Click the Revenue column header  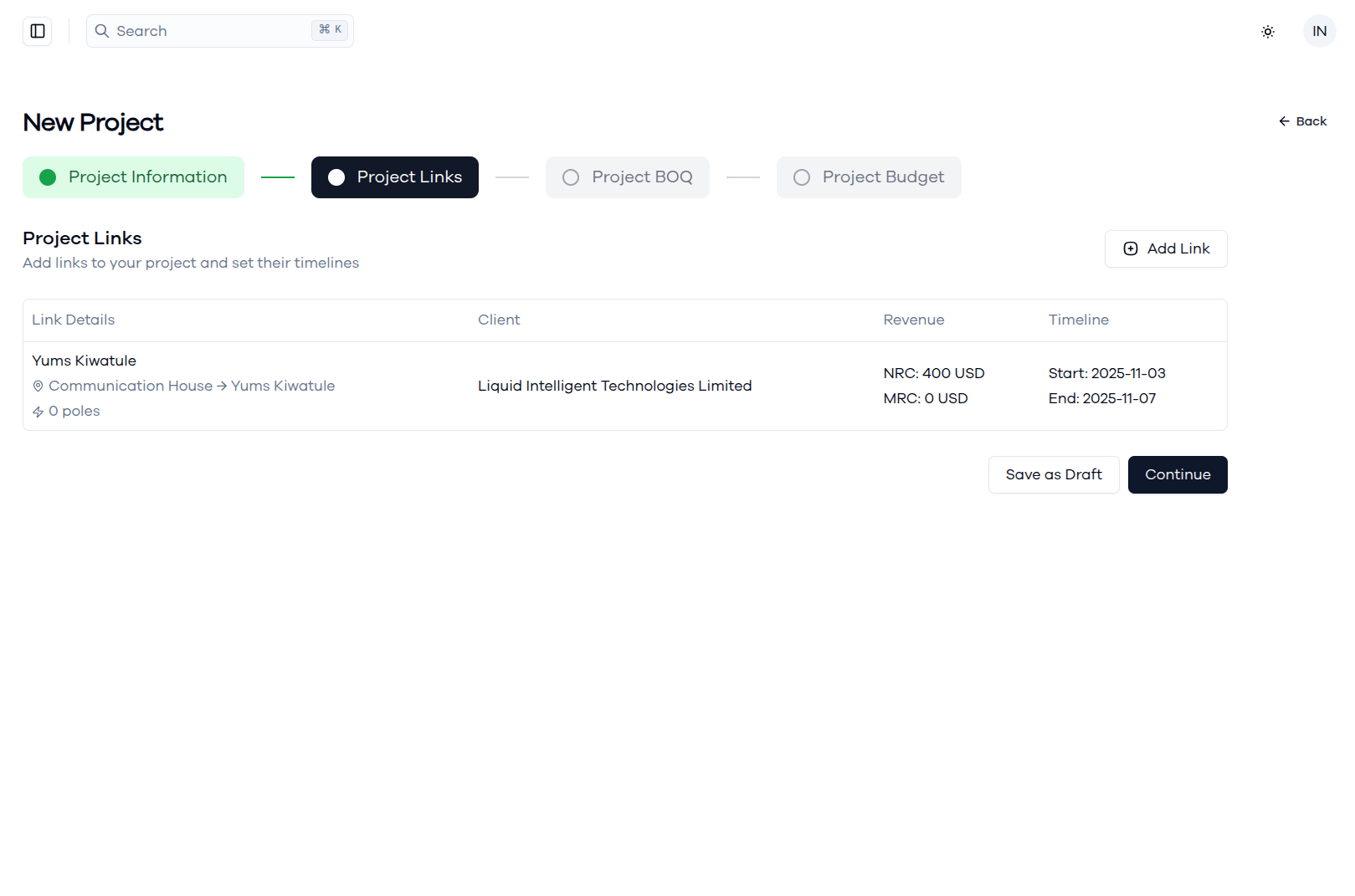coord(914,320)
